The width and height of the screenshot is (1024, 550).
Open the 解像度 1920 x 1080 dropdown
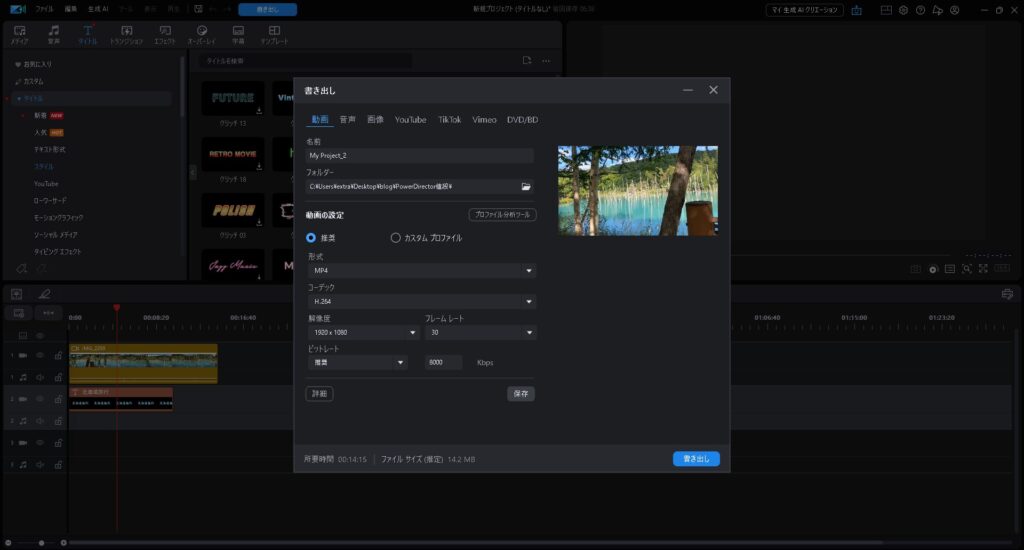click(363, 333)
